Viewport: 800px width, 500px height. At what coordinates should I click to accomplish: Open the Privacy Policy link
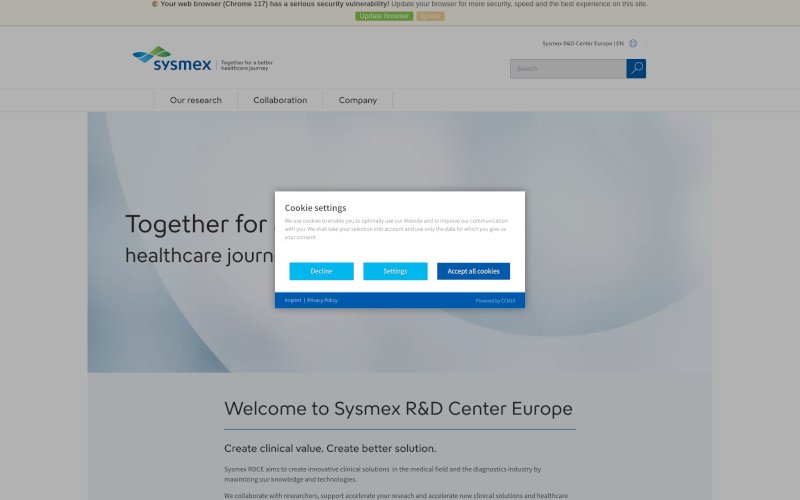pos(322,300)
